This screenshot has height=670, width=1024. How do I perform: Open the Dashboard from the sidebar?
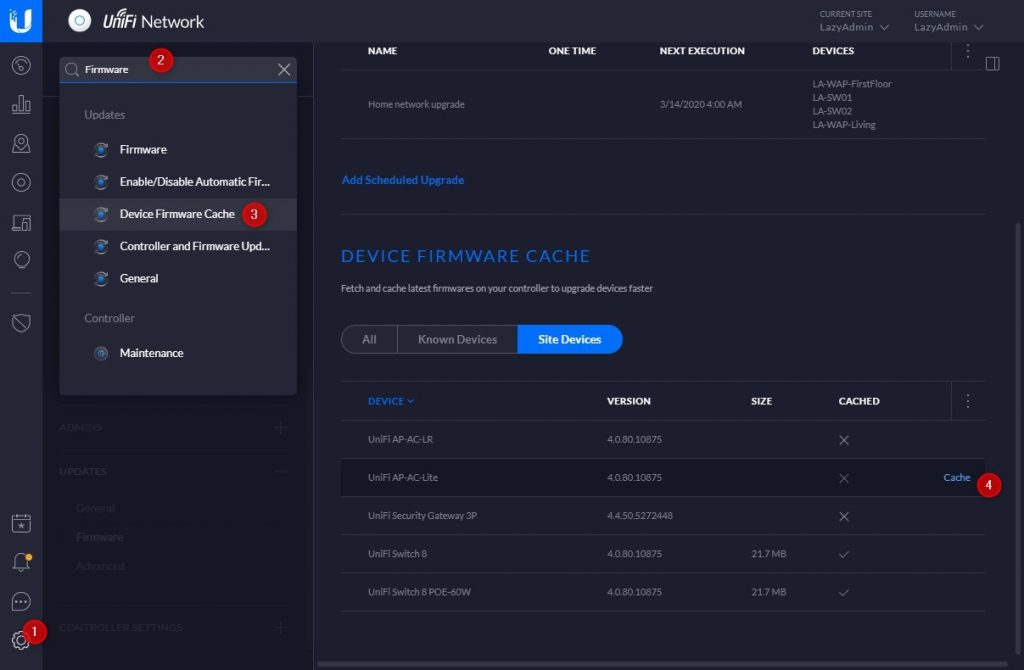pos(21,65)
